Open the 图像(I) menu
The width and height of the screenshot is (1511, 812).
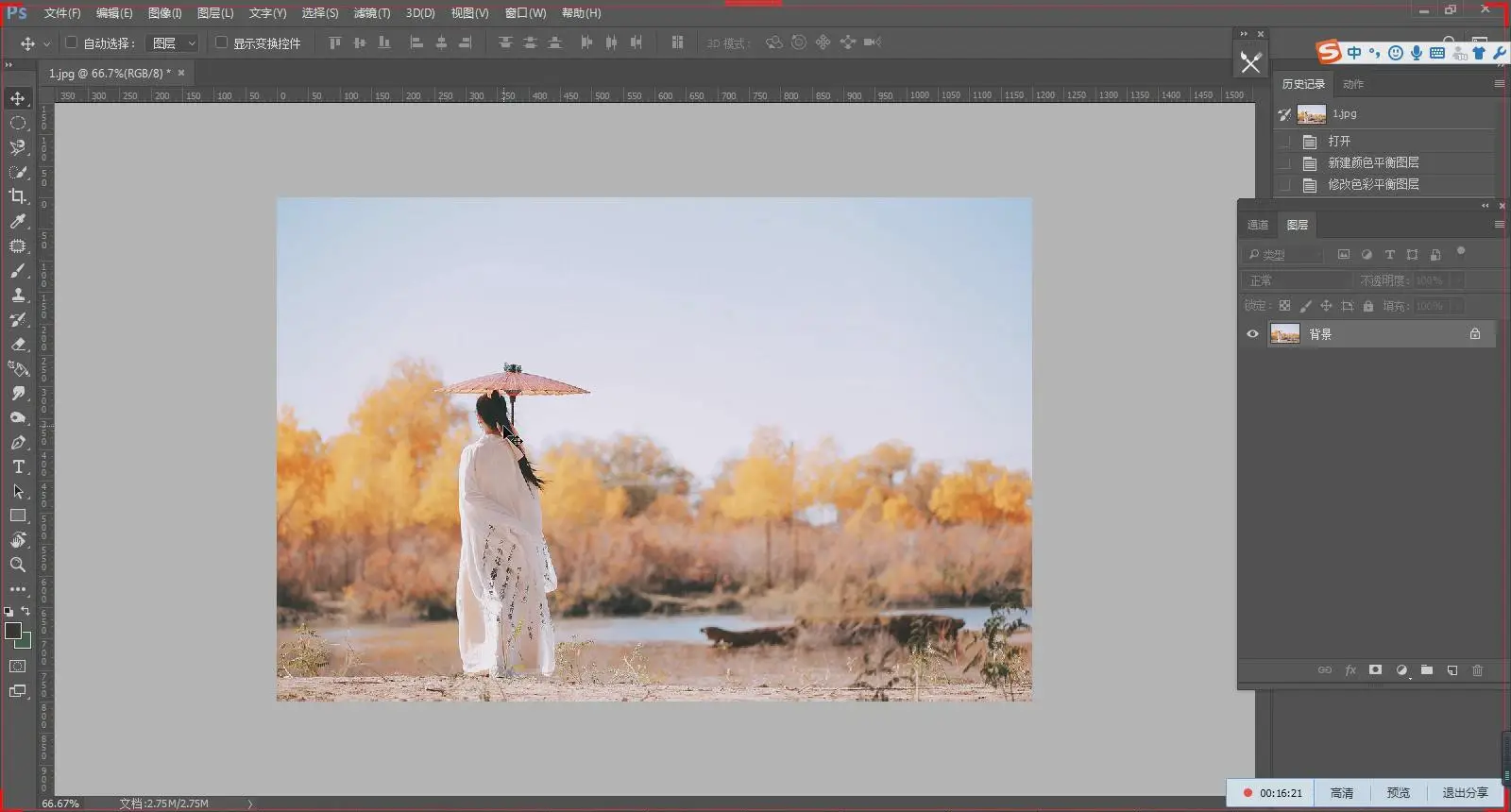164,13
